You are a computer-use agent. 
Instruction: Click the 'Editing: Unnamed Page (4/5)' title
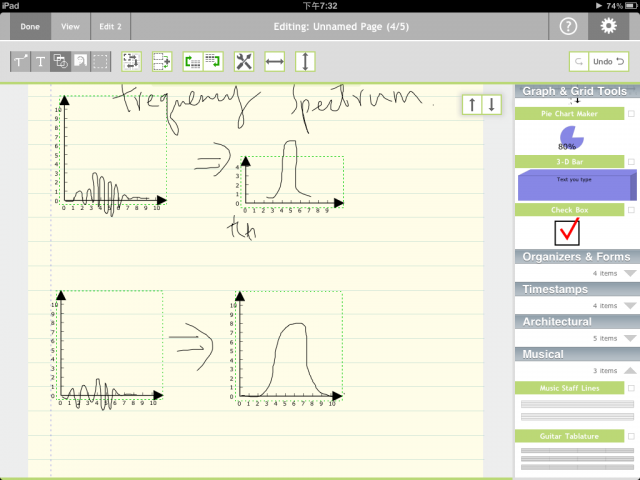click(341, 27)
